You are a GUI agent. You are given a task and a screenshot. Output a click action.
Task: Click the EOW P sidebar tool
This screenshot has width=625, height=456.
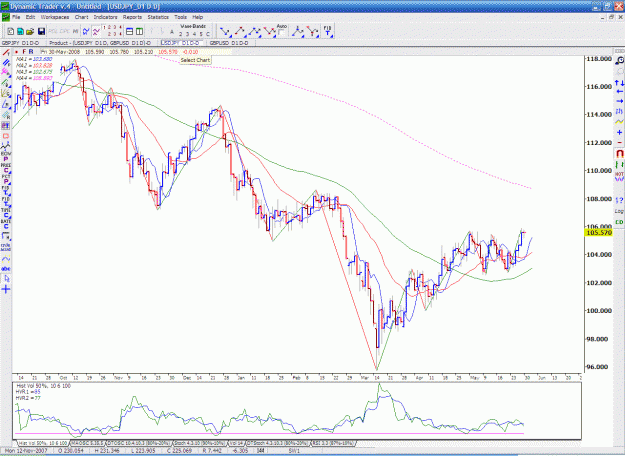pyautogui.click(x=6, y=157)
